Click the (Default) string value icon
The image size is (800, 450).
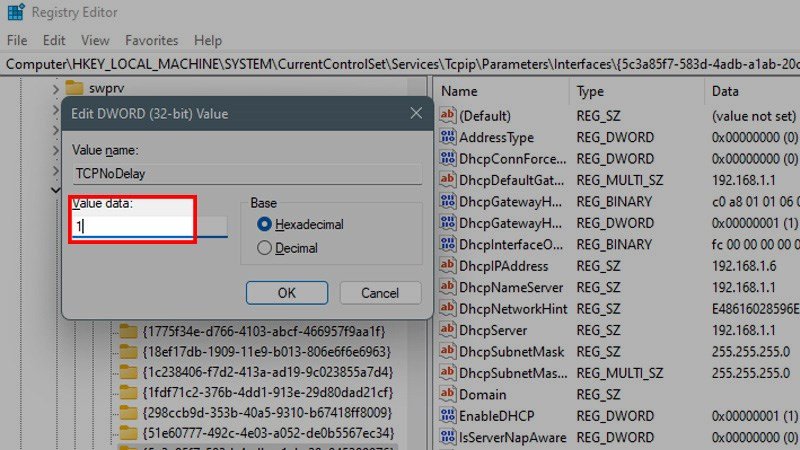tap(447, 115)
